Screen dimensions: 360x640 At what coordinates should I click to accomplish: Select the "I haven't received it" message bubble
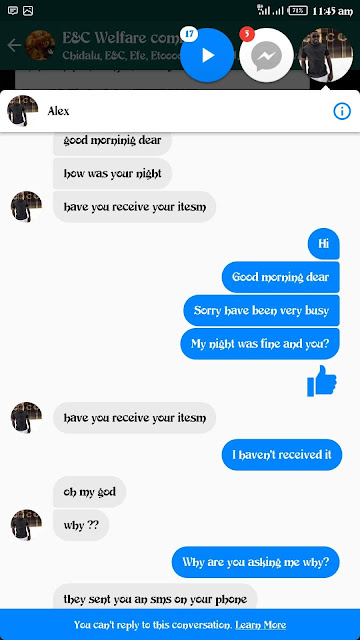pyautogui.click(x=282, y=455)
